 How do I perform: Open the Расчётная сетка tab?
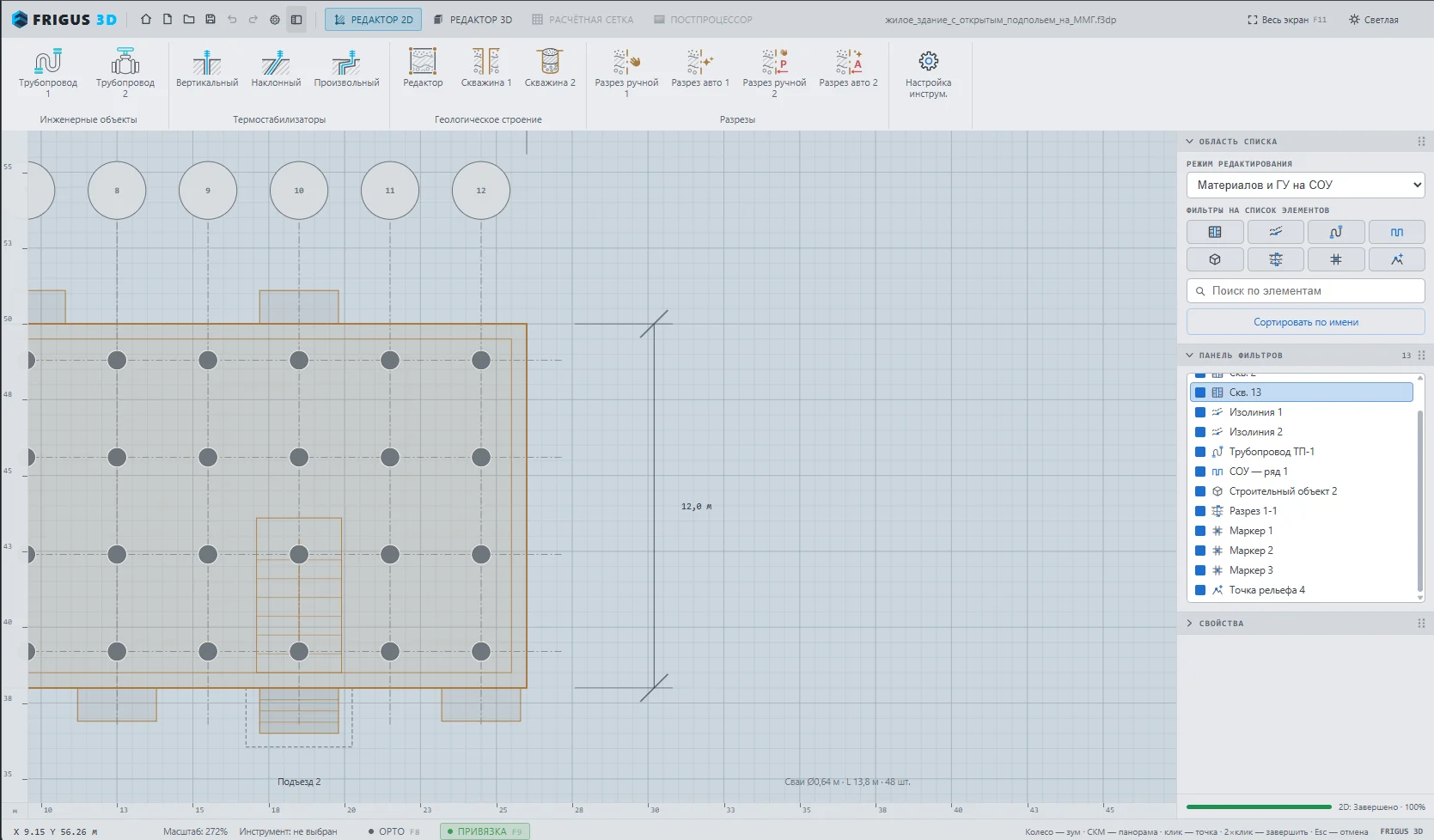583,20
